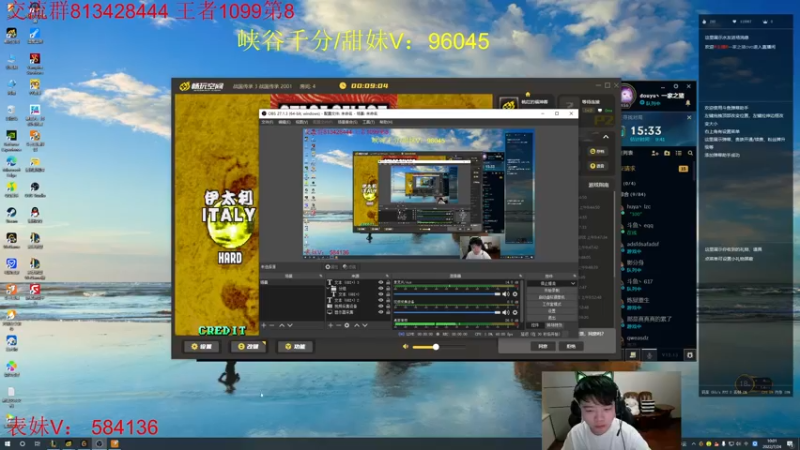Move the OBS scene down
800x450 pixels.
point(290,325)
